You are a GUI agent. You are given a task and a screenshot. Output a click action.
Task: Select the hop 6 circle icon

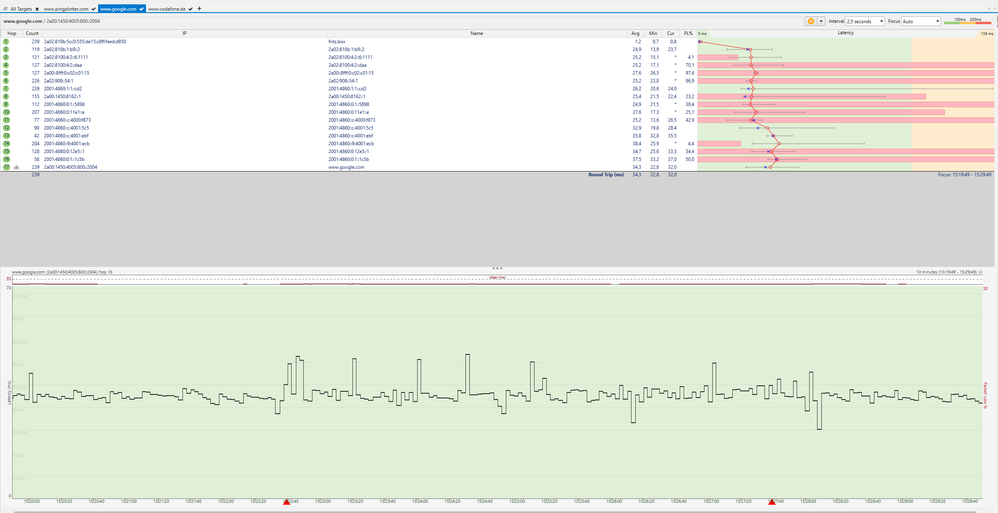[6, 81]
